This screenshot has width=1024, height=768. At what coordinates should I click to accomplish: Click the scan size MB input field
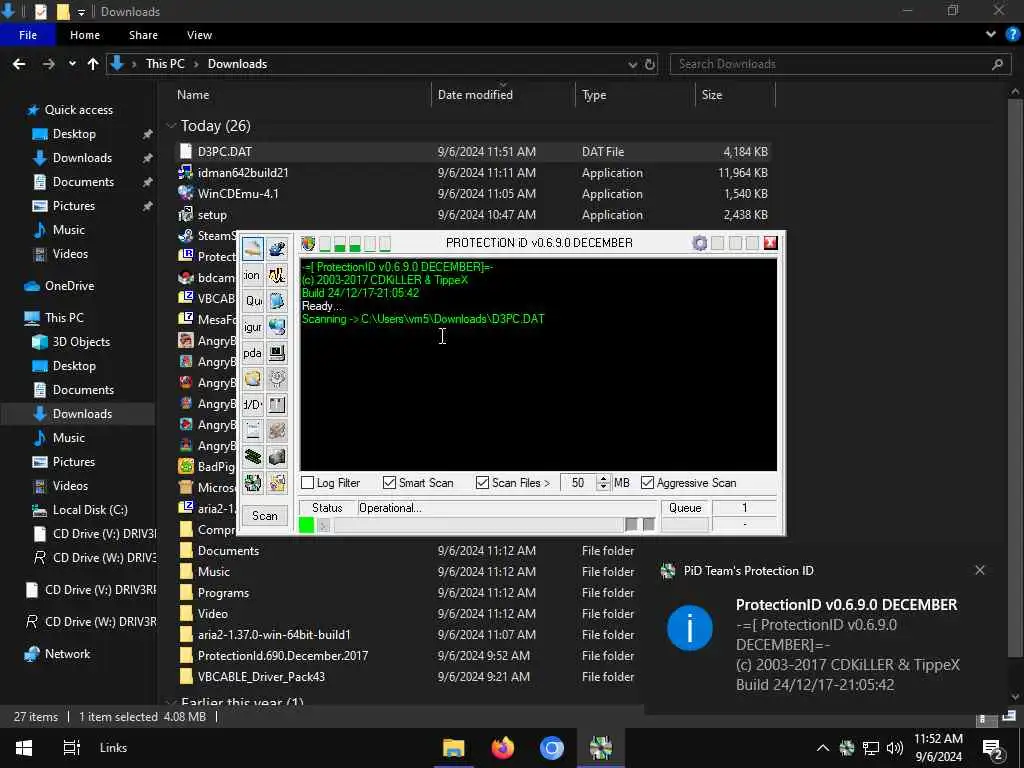tap(578, 483)
